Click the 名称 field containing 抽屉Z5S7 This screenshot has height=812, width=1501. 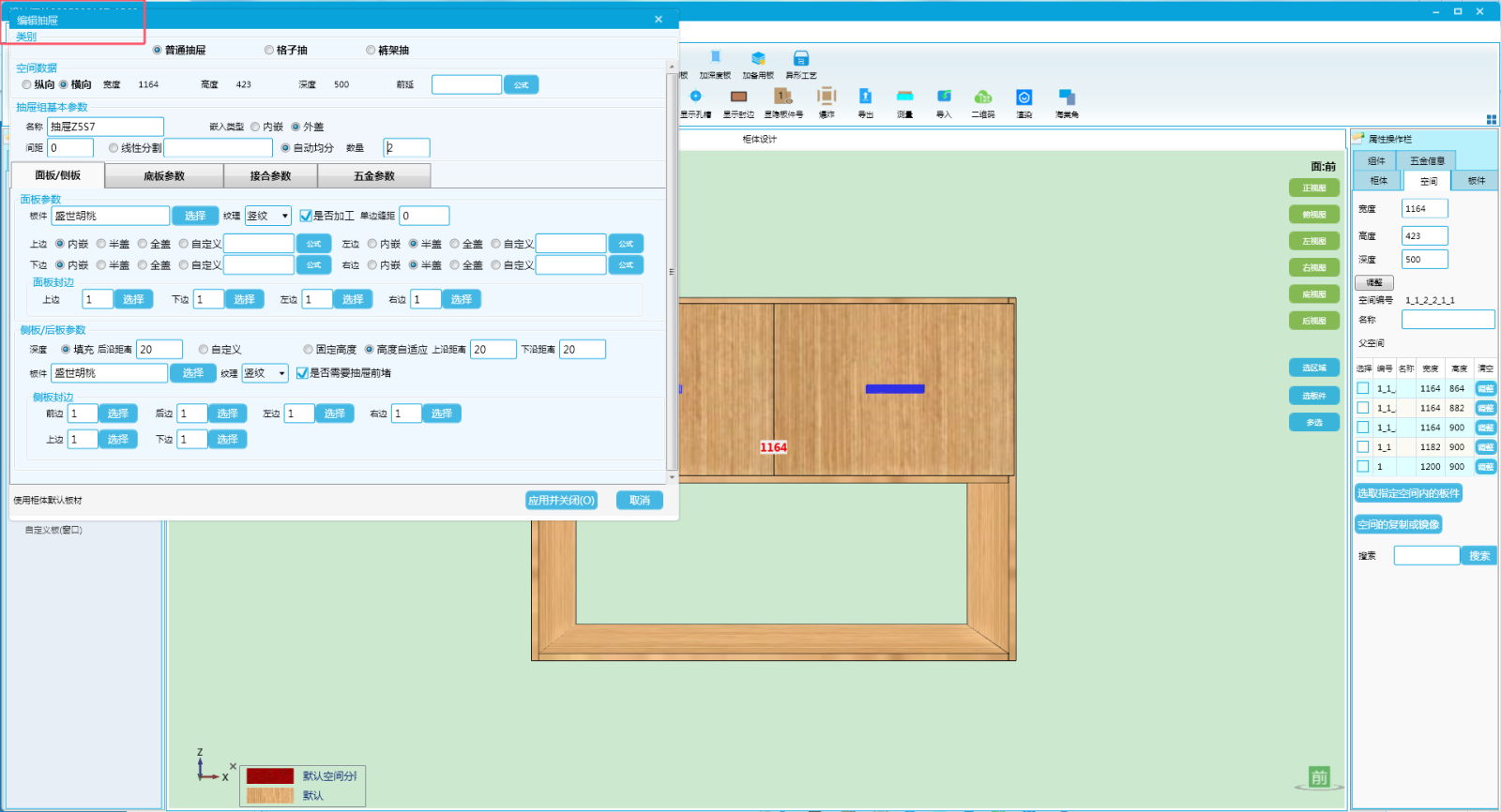(105, 127)
